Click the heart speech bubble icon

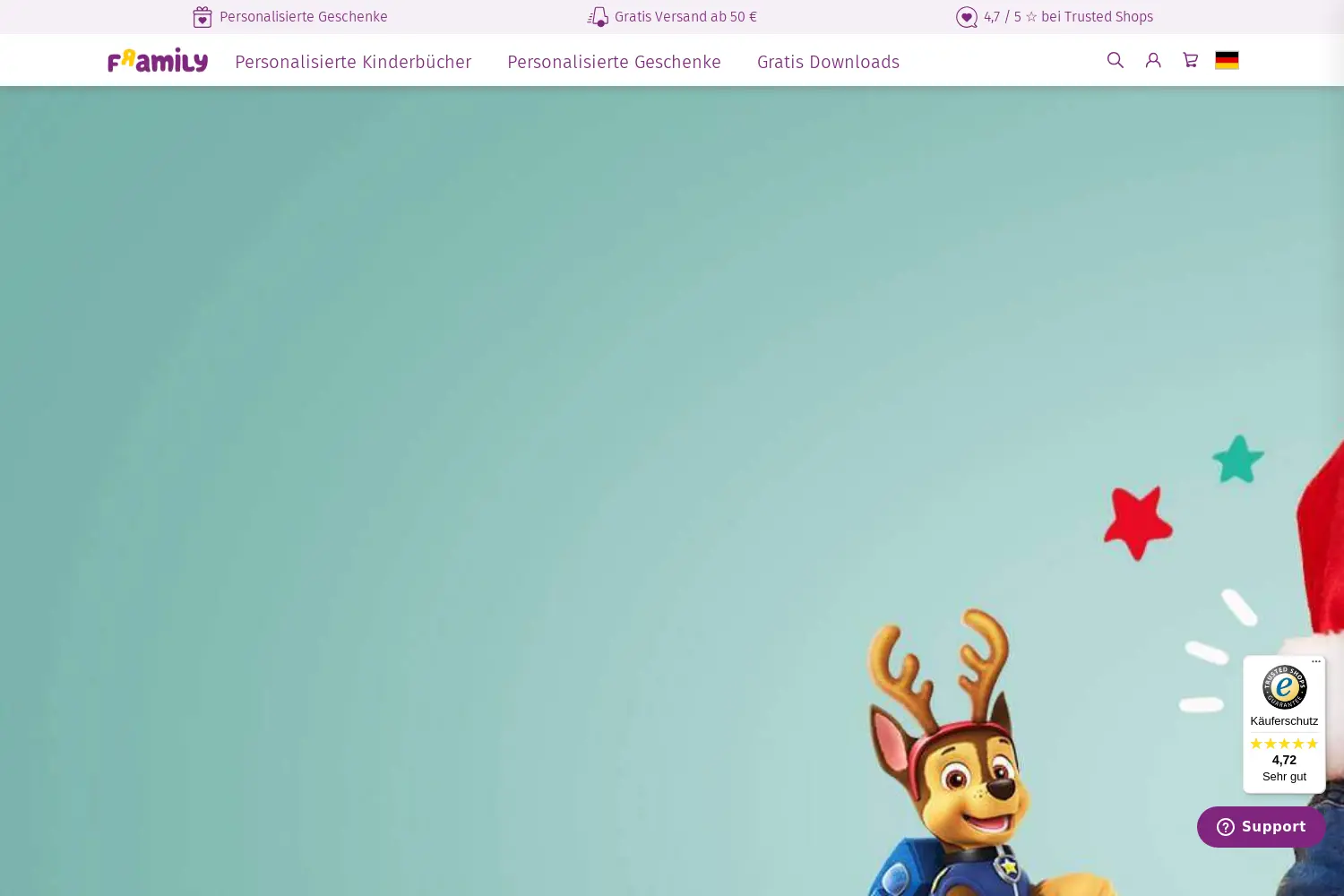[966, 17]
